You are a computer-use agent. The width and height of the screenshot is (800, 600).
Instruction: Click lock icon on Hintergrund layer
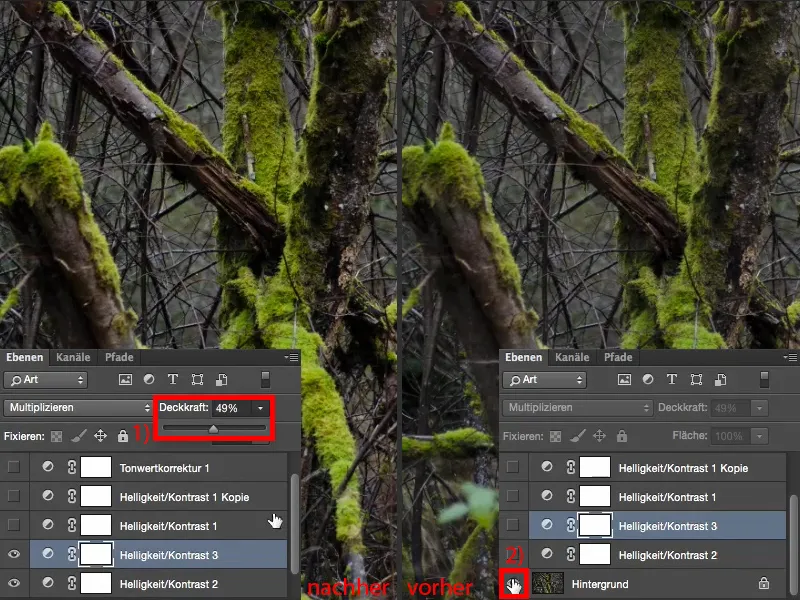point(764,583)
